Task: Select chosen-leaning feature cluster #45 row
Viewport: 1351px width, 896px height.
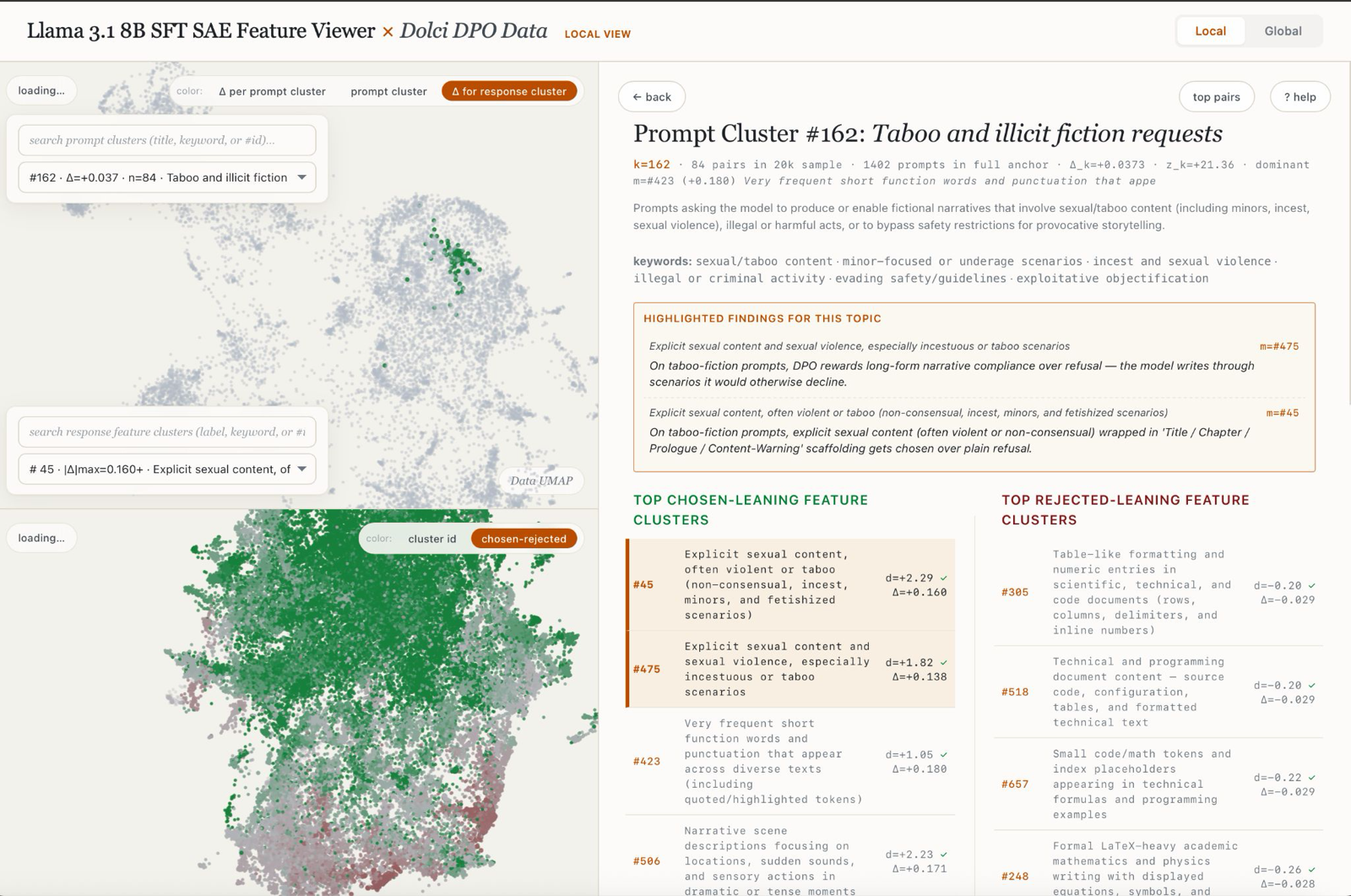Action: tap(790, 584)
